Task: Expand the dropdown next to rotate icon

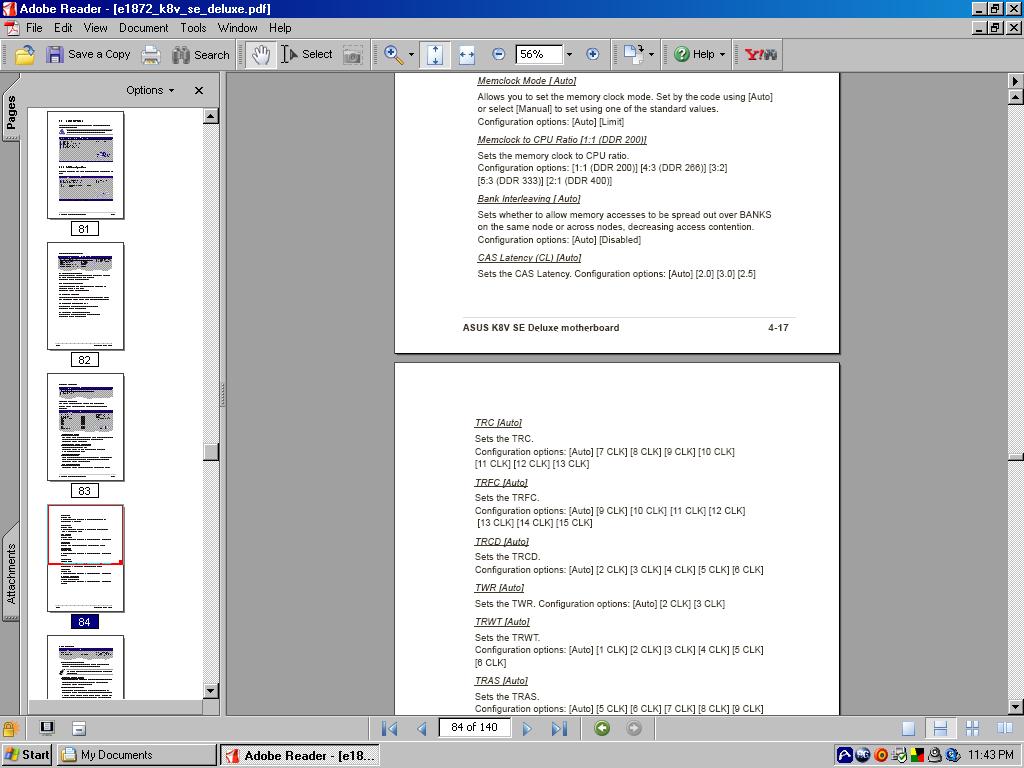Action: (651, 55)
